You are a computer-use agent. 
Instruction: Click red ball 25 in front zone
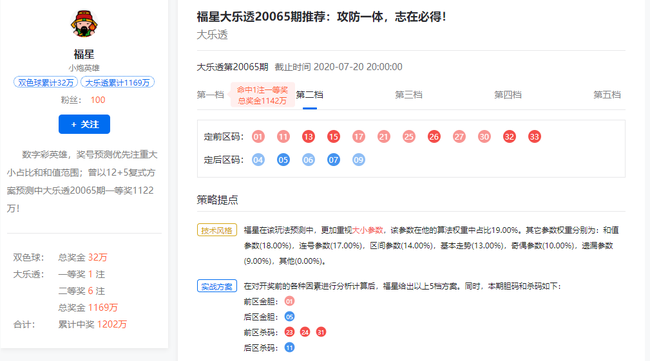coord(409,137)
